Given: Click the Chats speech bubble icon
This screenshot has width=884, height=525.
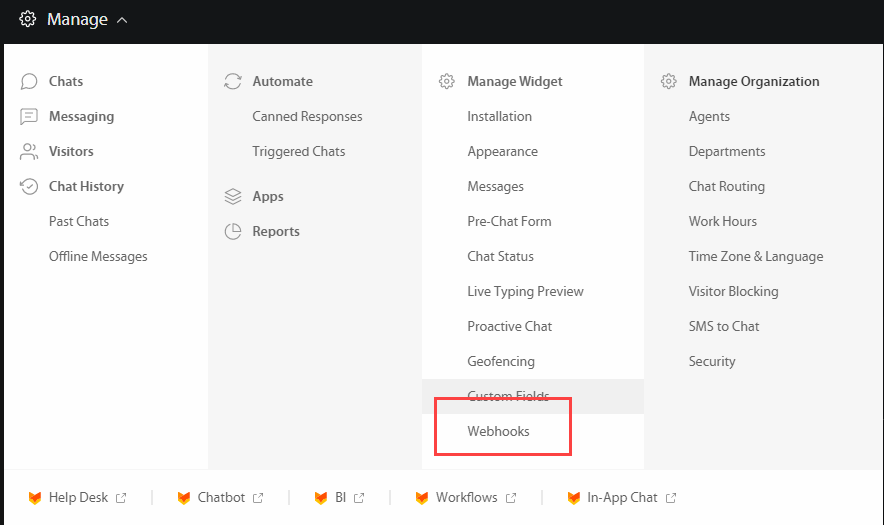Looking at the screenshot, I should [x=30, y=82].
